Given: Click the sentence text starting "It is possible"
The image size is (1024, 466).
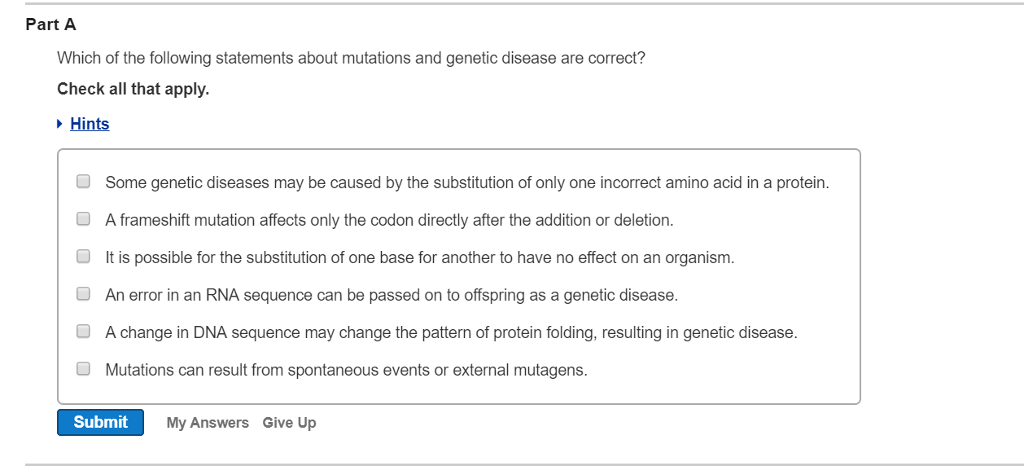Looking at the screenshot, I should pyautogui.click(x=419, y=258).
